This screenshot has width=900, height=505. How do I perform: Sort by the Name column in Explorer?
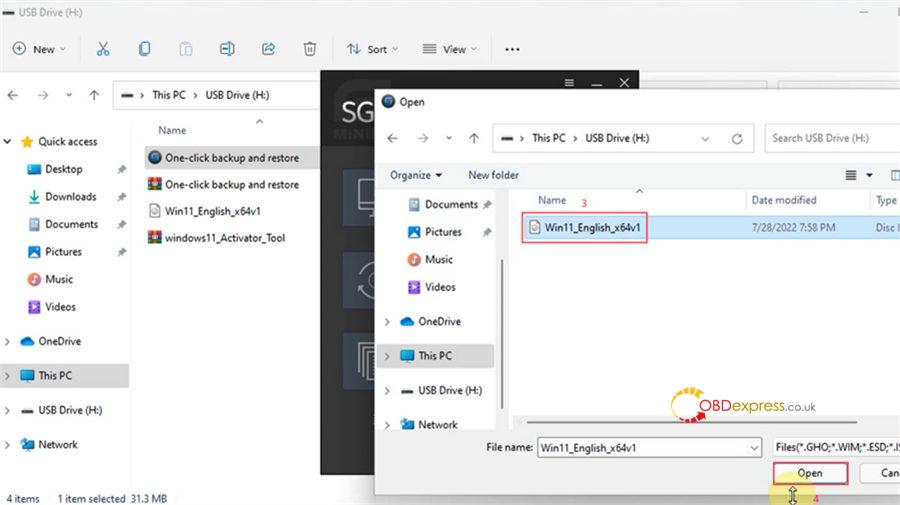click(172, 130)
